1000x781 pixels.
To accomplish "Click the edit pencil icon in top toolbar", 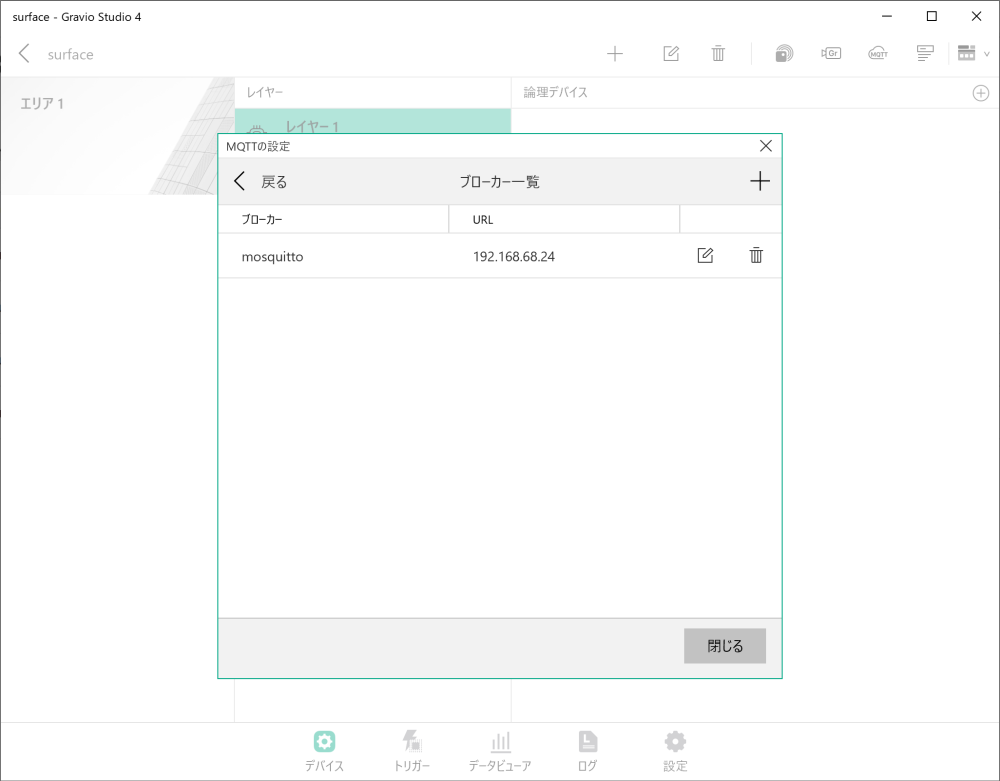I will point(671,52).
